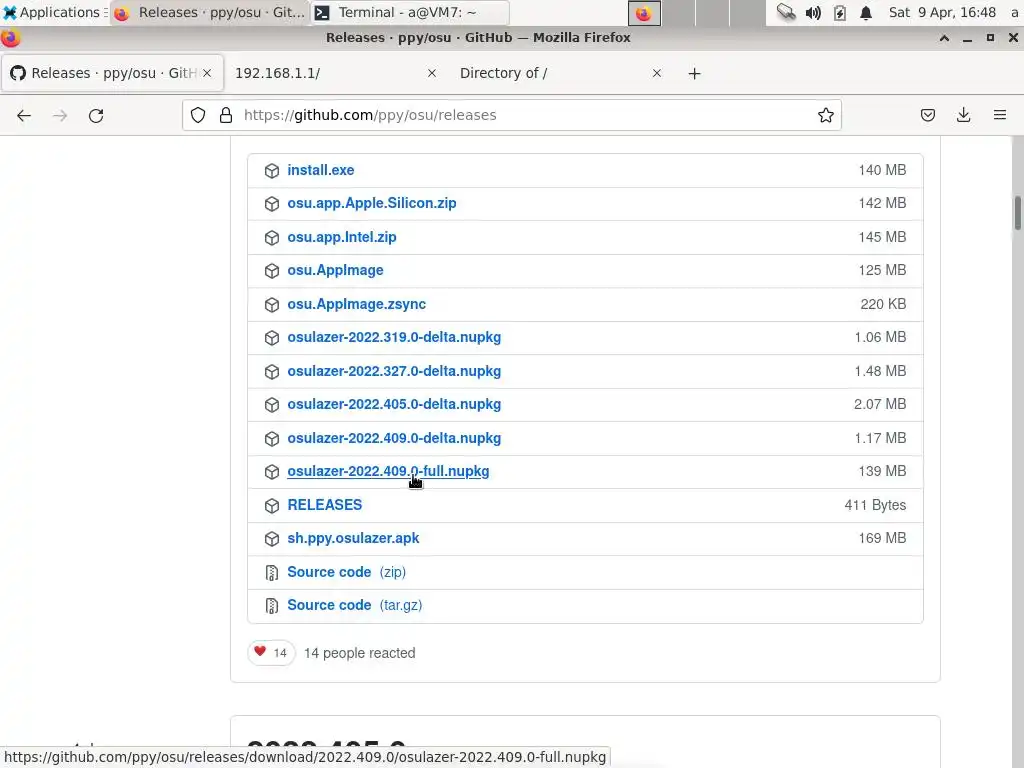Image resolution: width=1024 pixels, height=768 pixels.
Task: Switch to Terminal window in taskbar
Action: point(408,12)
